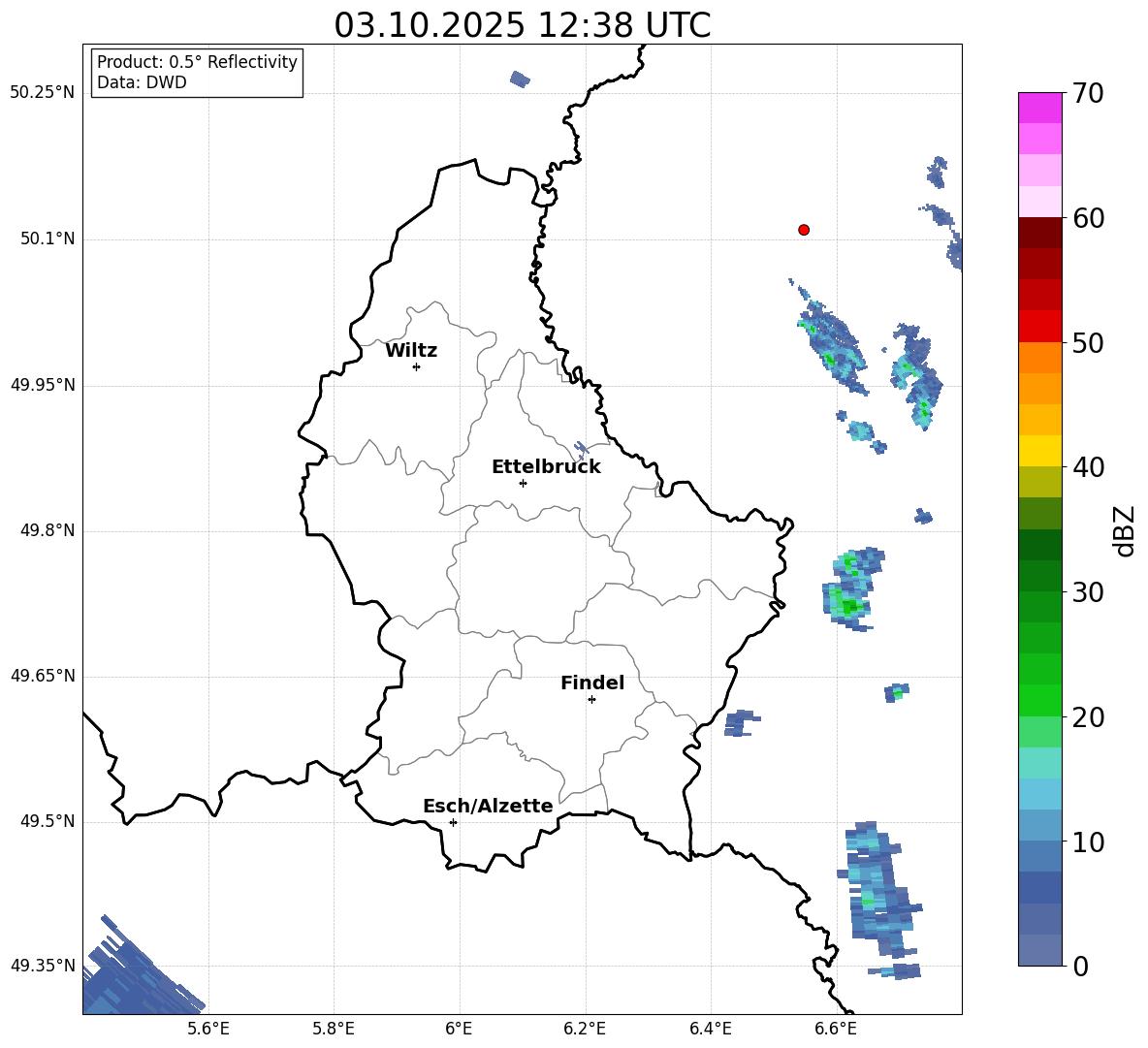Click the red dot station marker
1148x1048 pixels.
coord(803,230)
